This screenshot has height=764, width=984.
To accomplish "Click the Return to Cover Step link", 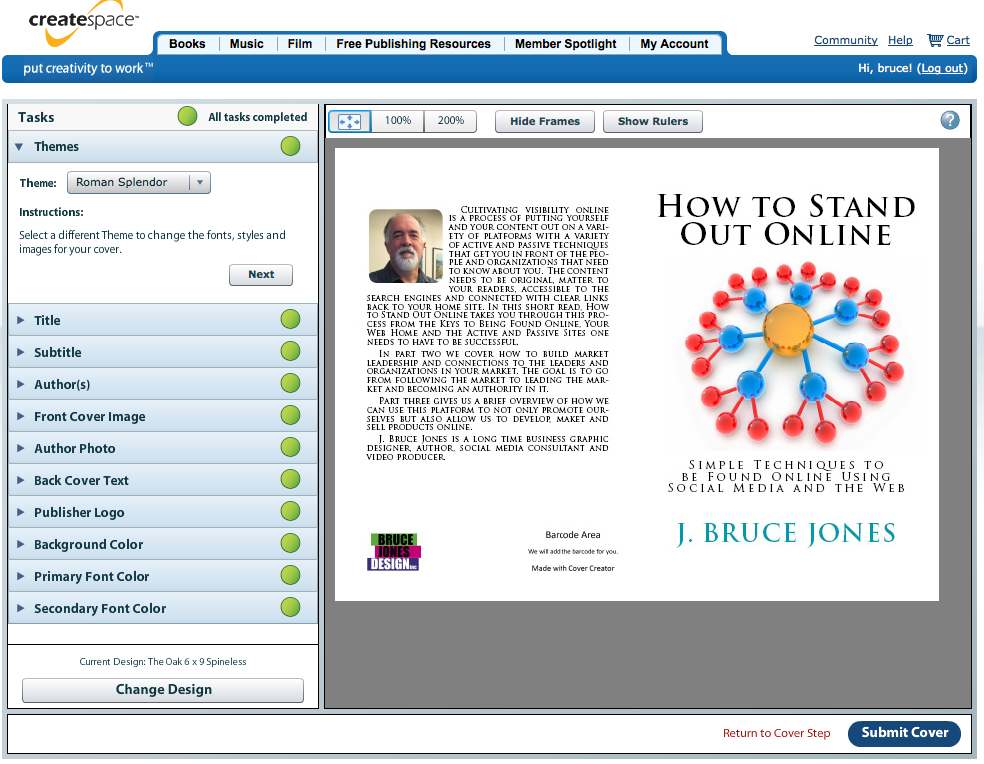I will pyautogui.click(x=776, y=733).
